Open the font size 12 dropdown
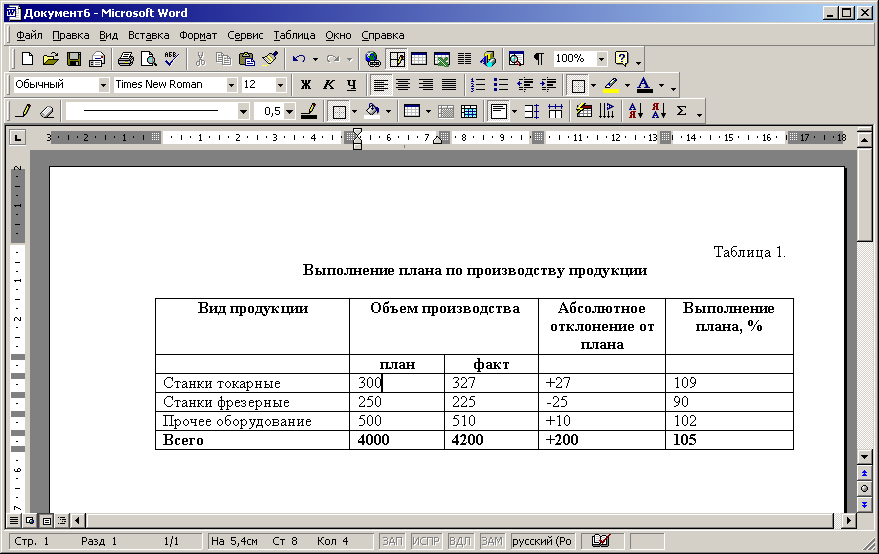The height and width of the screenshot is (554, 879). 280,85
